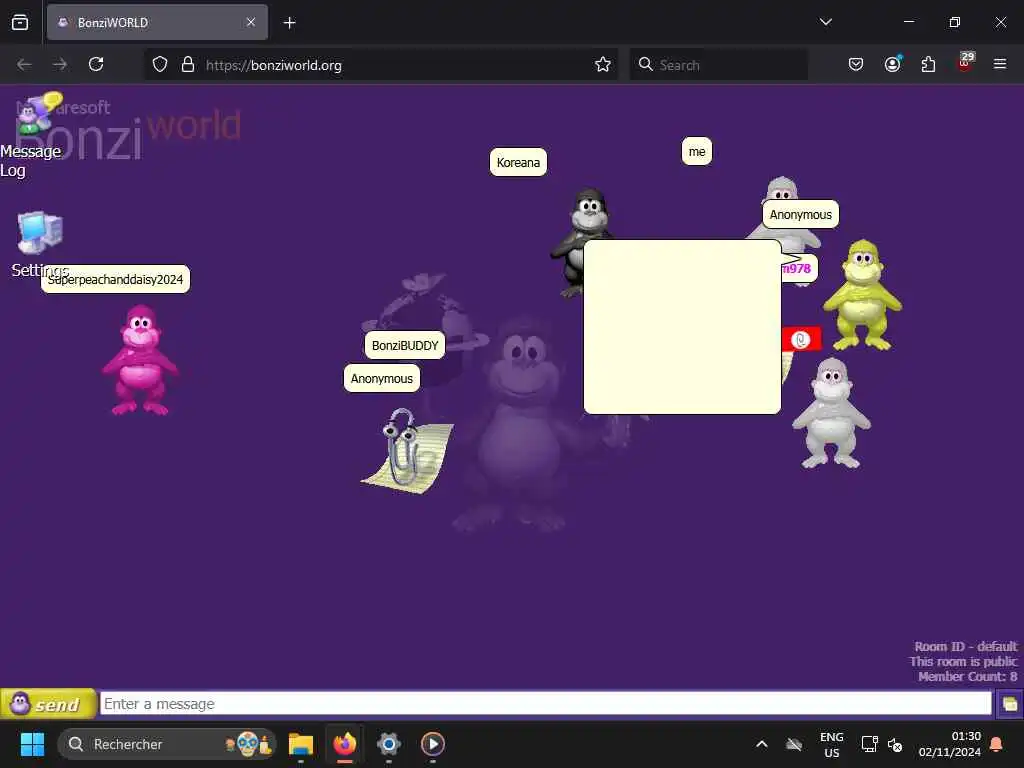This screenshot has width=1024, height=768.
Task: Click the 'me' name tag
Action: pyautogui.click(x=697, y=152)
